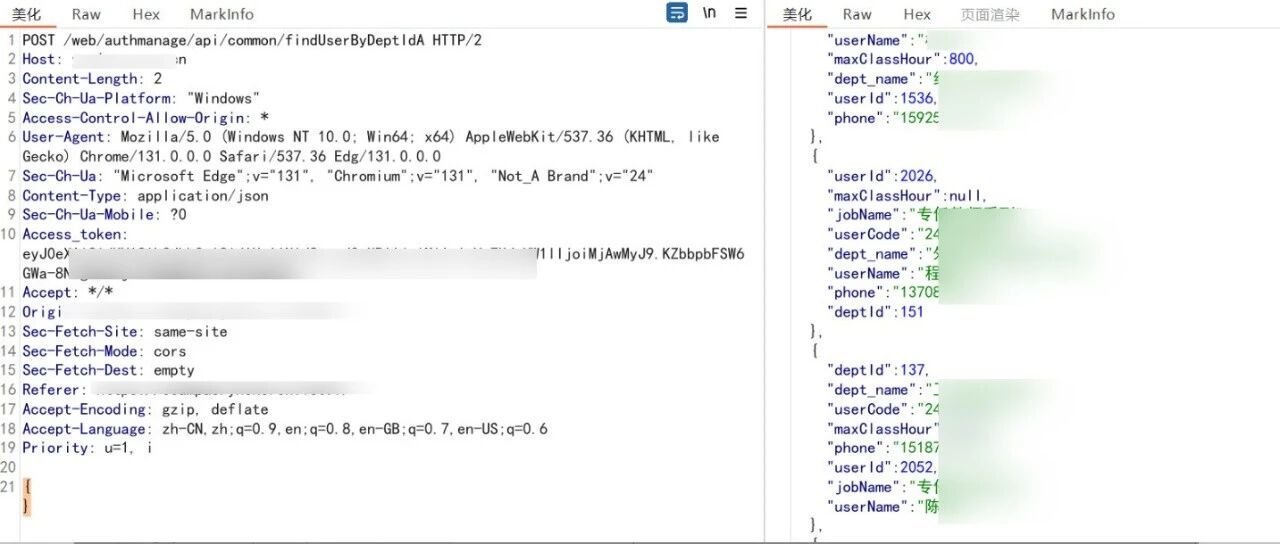This screenshot has height=544, width=1280.
Task: Click the Sec-Ch-Ua "Microsoft Edge" header line
Action: [x=338, y=176]
